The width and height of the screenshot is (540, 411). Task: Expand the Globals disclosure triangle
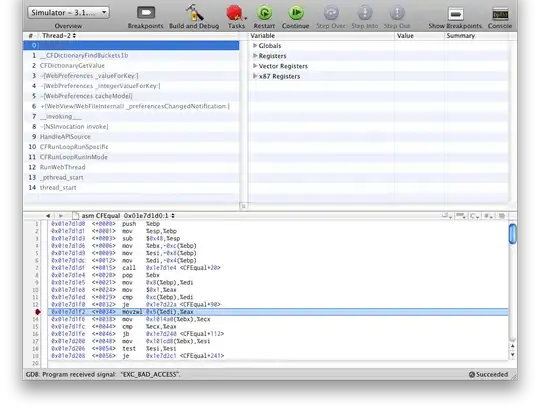pos(255,45)
